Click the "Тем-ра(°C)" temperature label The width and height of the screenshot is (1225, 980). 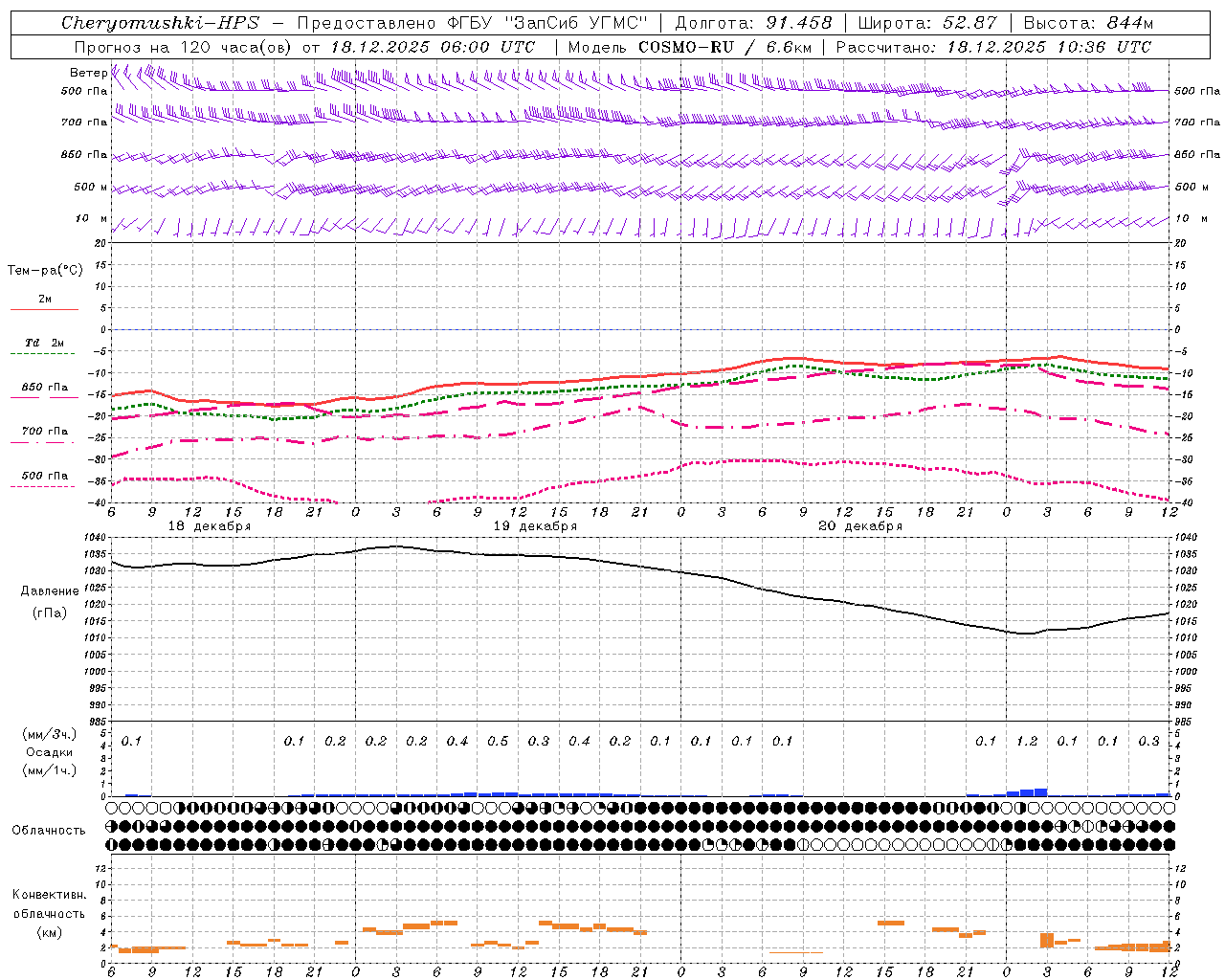tap(45, 271)
